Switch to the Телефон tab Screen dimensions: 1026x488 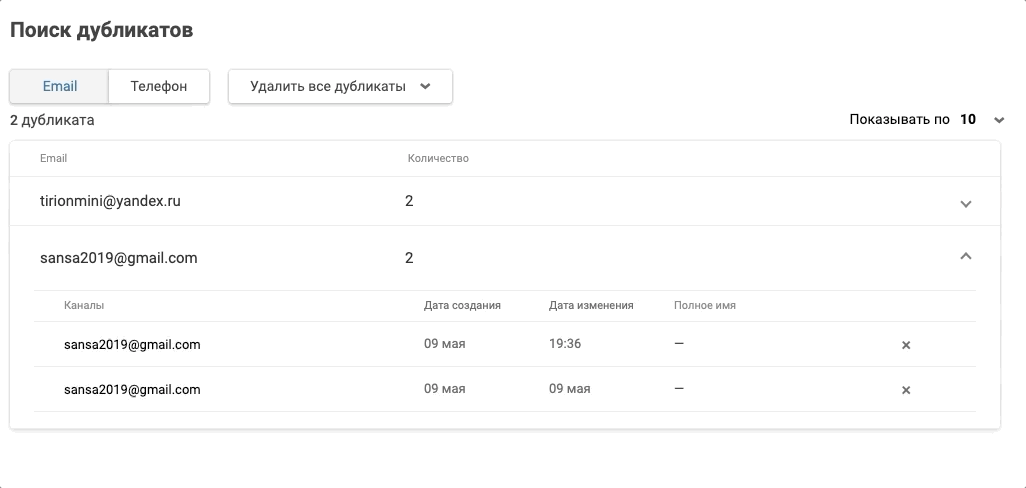pos(159,86)
